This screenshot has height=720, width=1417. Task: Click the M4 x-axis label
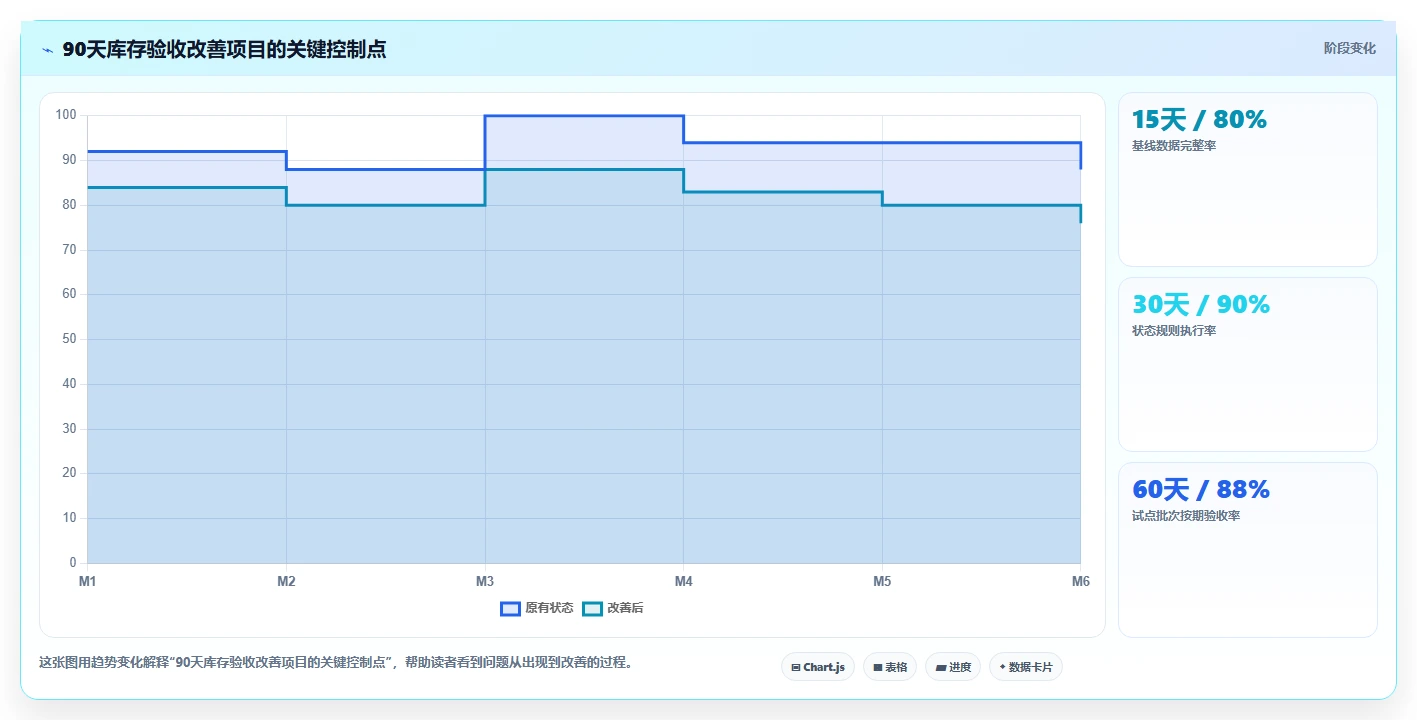683,581
